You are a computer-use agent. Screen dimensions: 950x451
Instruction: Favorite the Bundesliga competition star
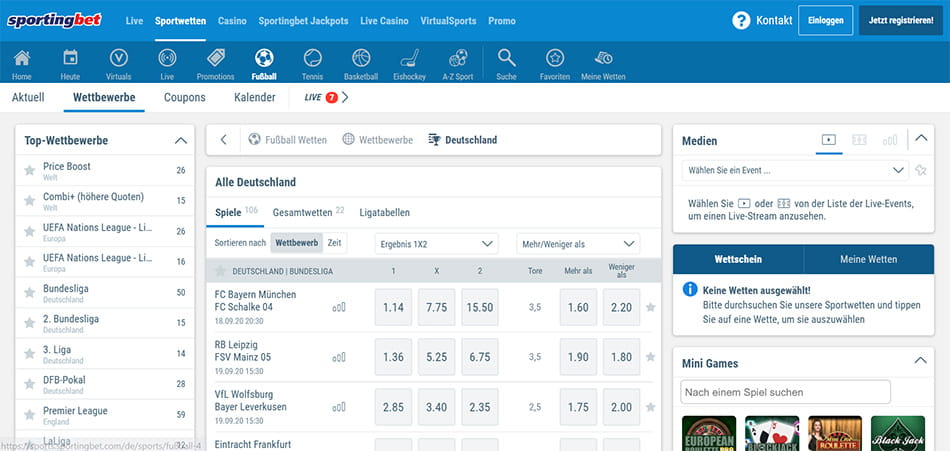(x=29, y=293)
